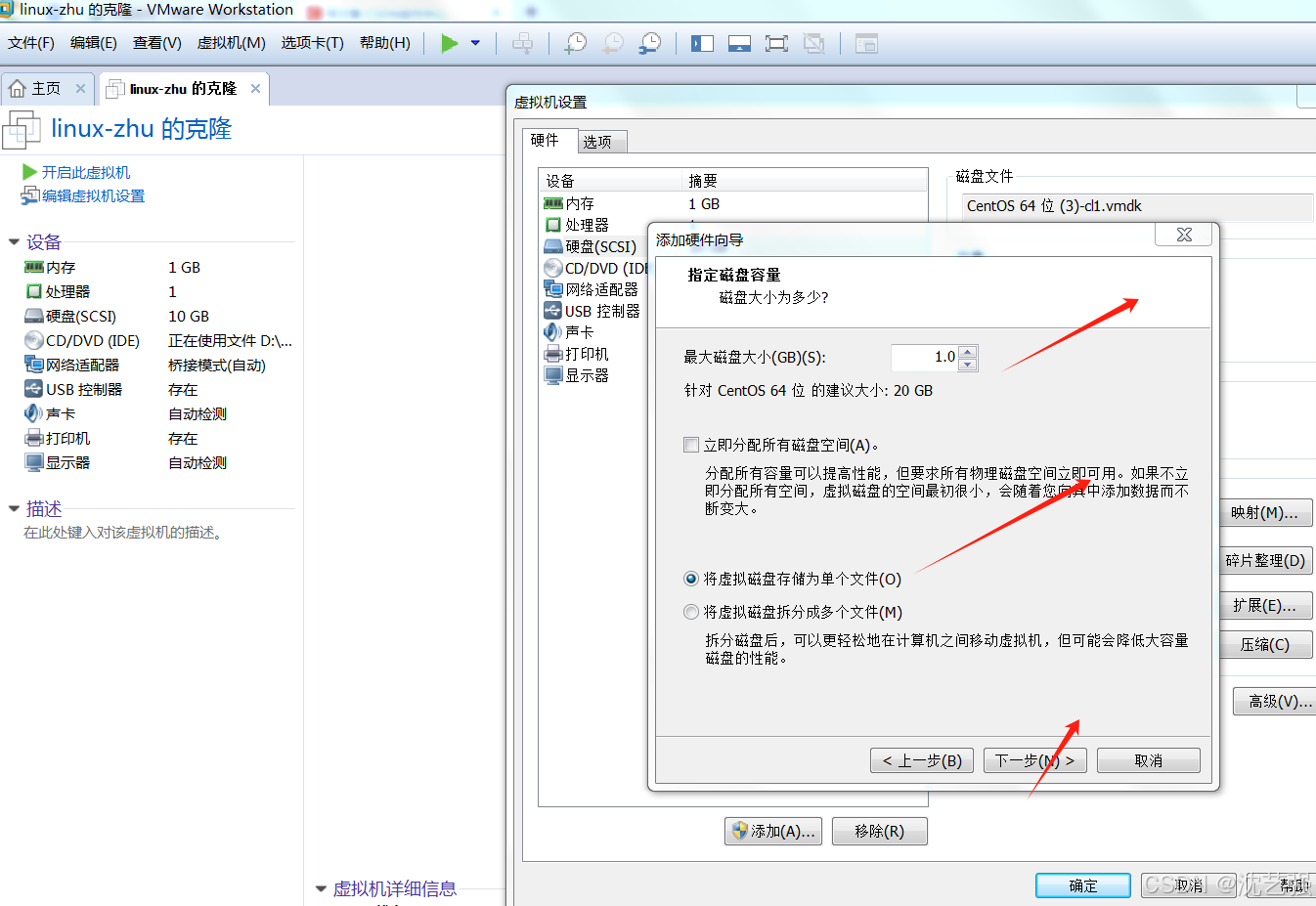Open the power options dropdown arrow

point(475,43)
